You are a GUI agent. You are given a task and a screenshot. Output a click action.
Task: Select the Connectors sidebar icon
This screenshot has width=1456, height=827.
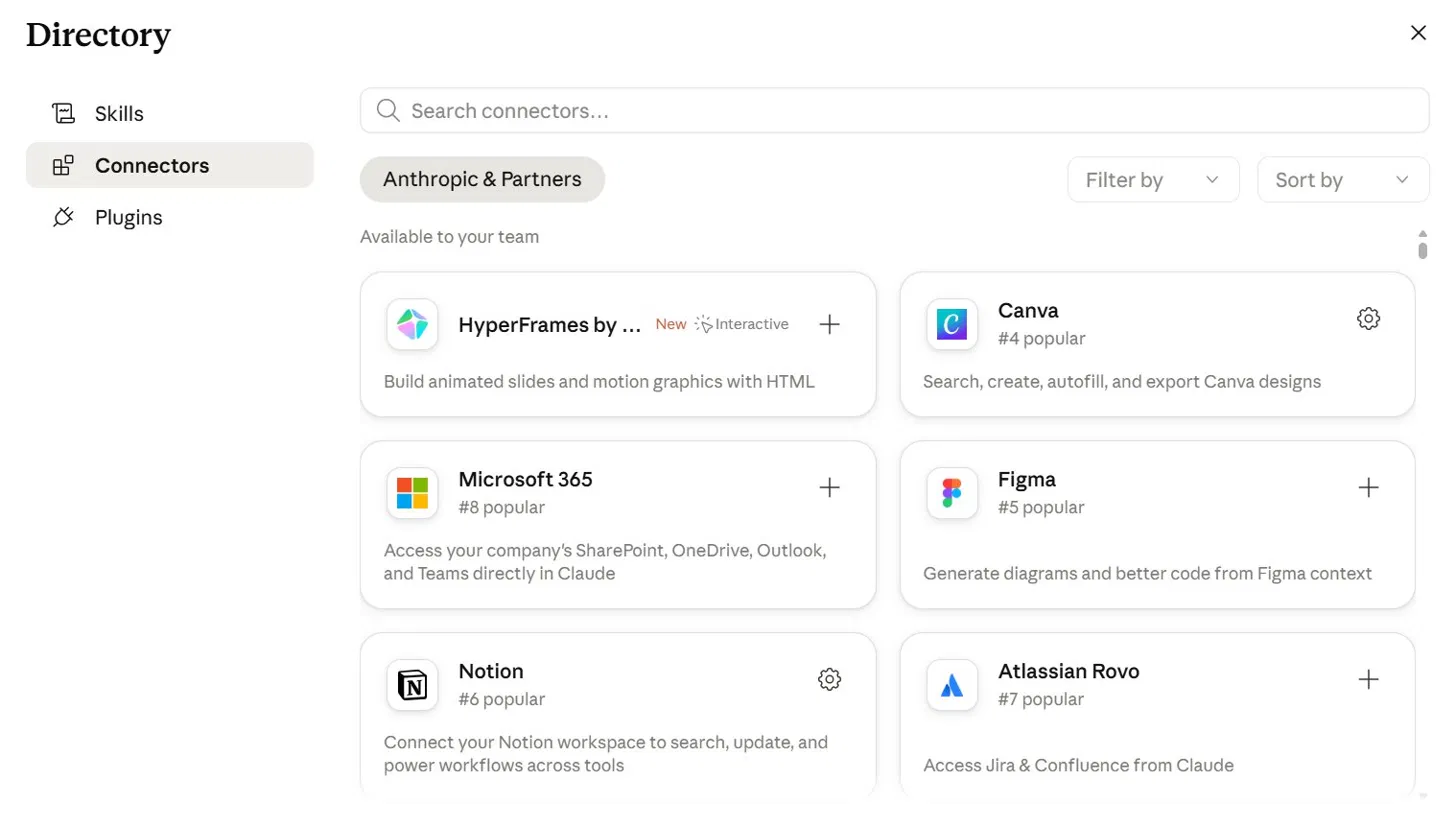(x=63, y=166)
